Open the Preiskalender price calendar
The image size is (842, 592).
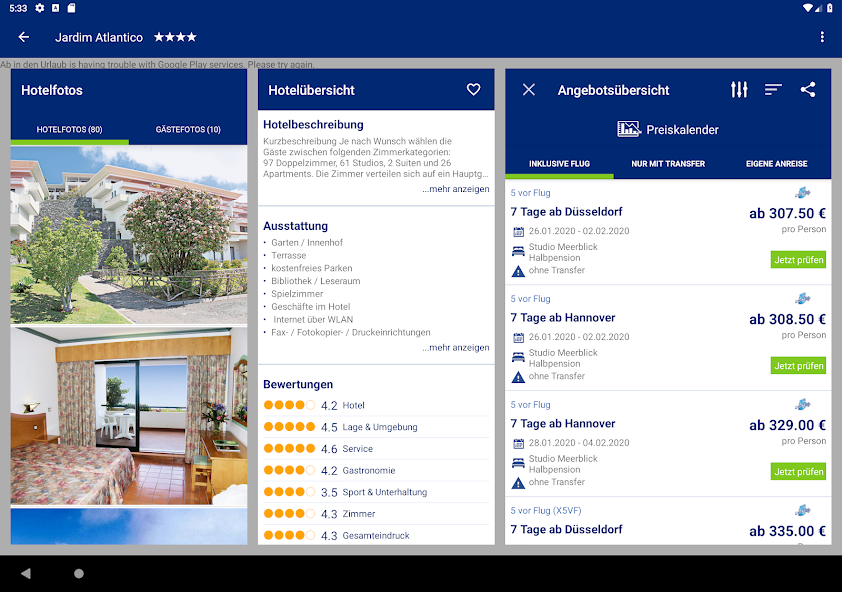click(x=668, y=129)
